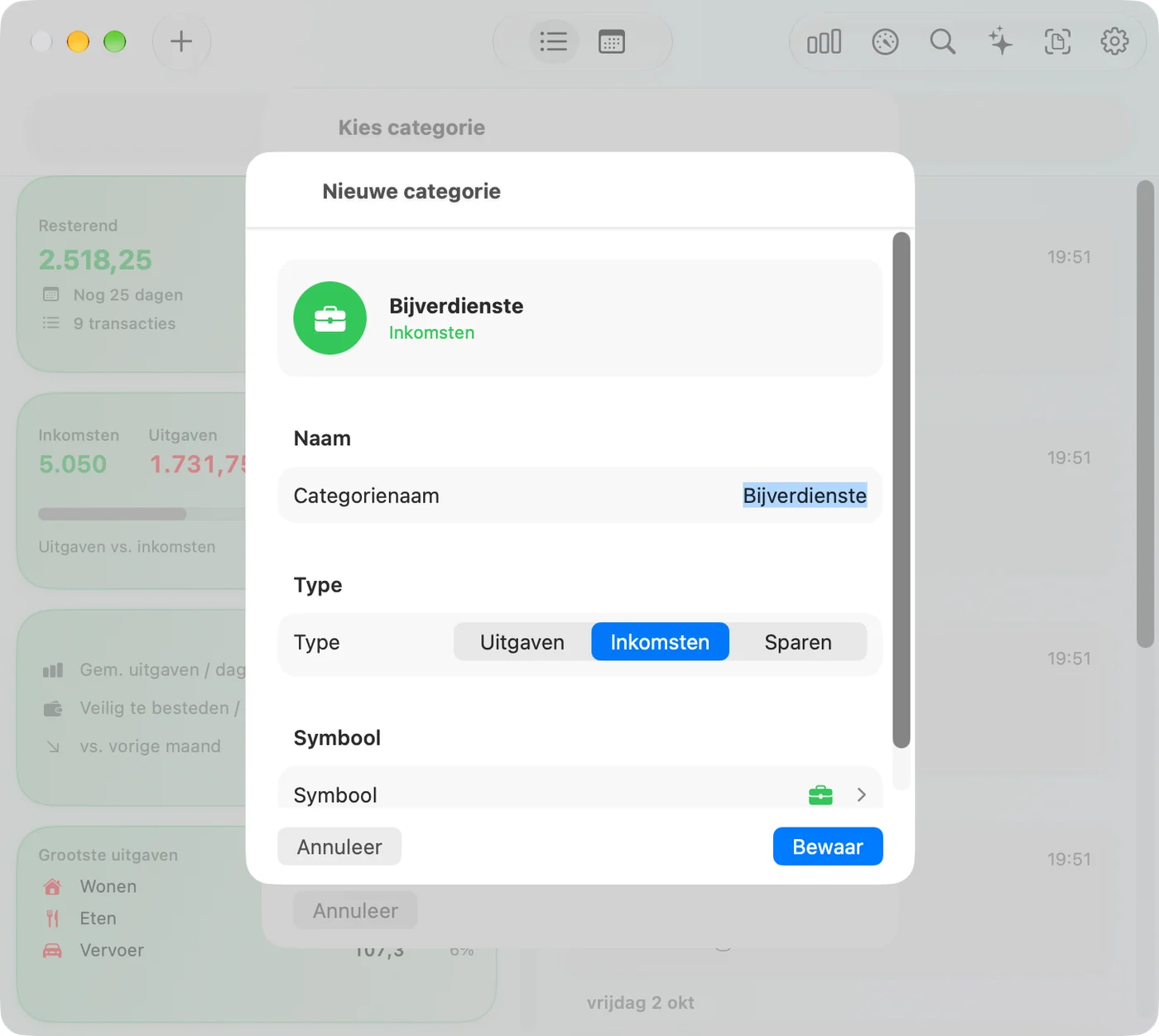Click the Nieuwe categorie dialog scrollbar
Viewport: 1159px width, 1036px height.
902,490
